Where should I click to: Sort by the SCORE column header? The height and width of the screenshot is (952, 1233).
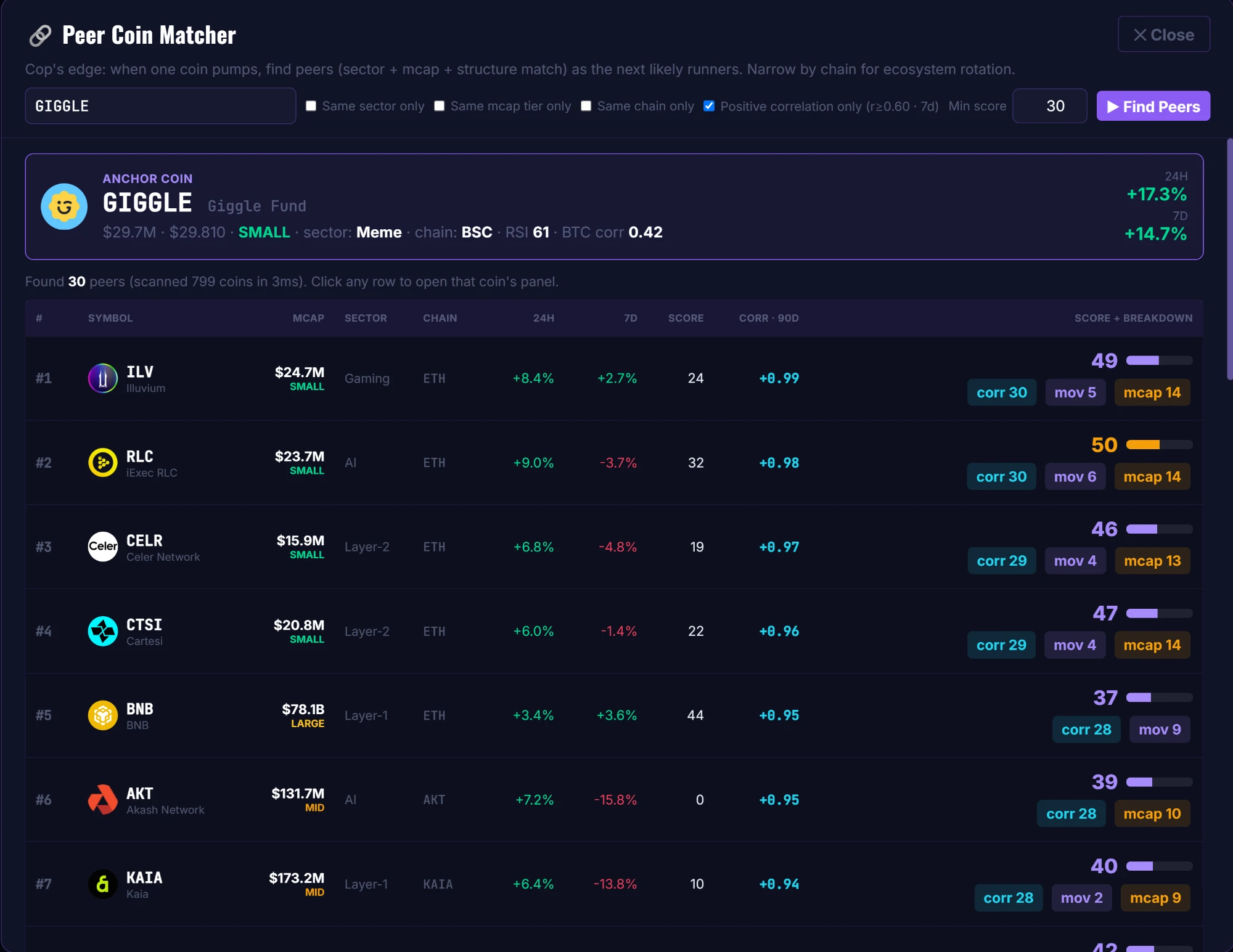click(686, 318)
